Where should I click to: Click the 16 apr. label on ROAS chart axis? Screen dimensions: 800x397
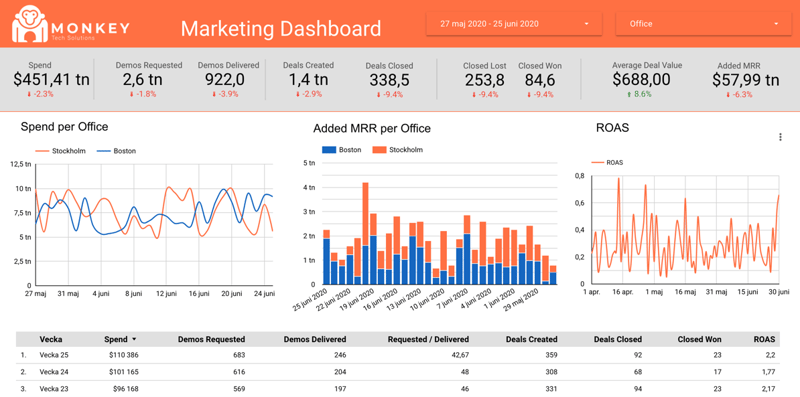(622, 292)
